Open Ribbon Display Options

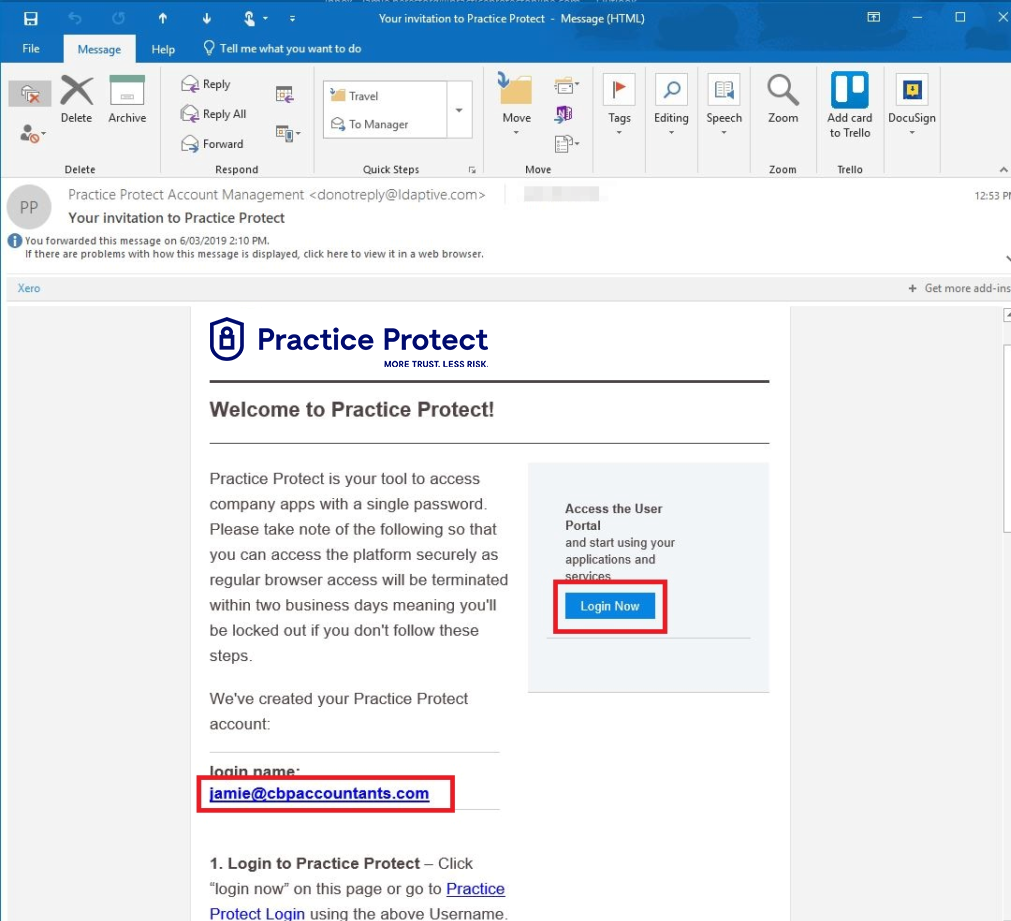pos(874,17)
